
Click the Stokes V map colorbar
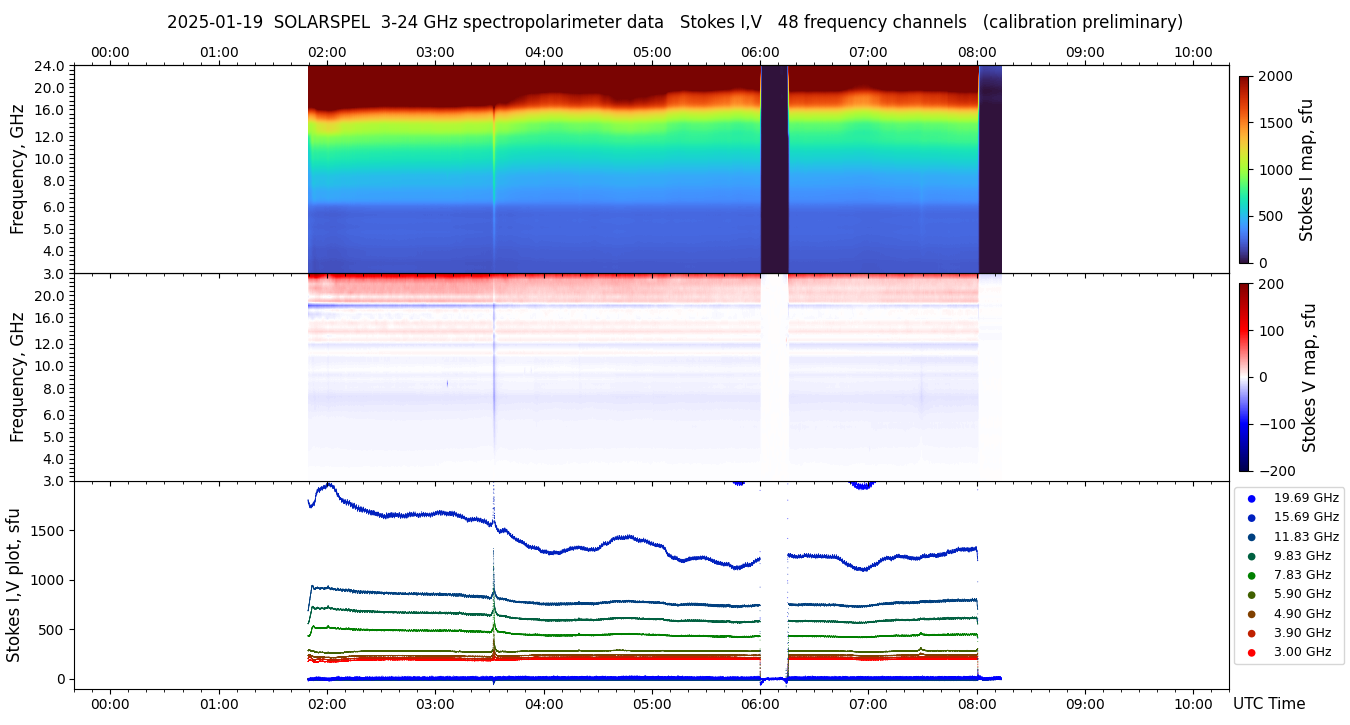pos(1244,377)
